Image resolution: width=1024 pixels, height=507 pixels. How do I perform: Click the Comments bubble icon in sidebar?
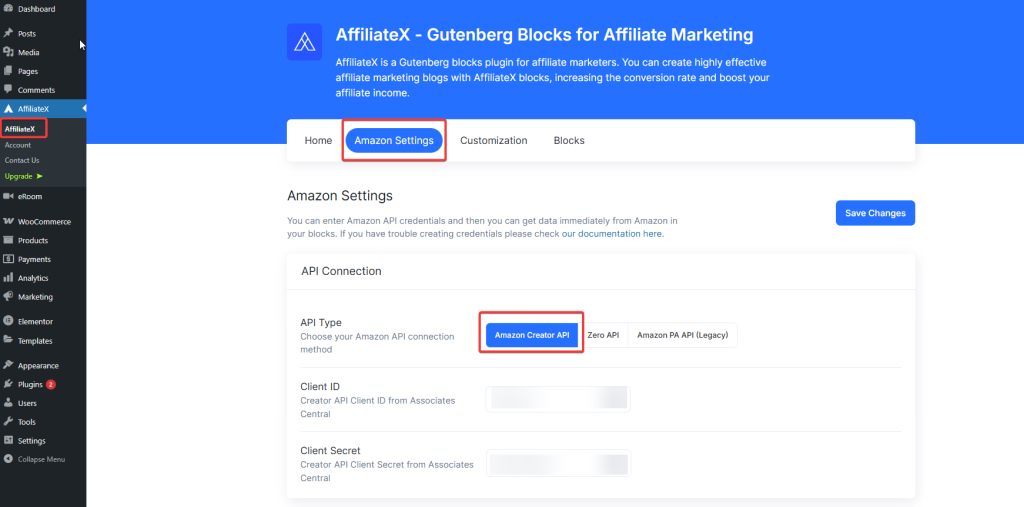pyautogui.click(x=8, y=90)
